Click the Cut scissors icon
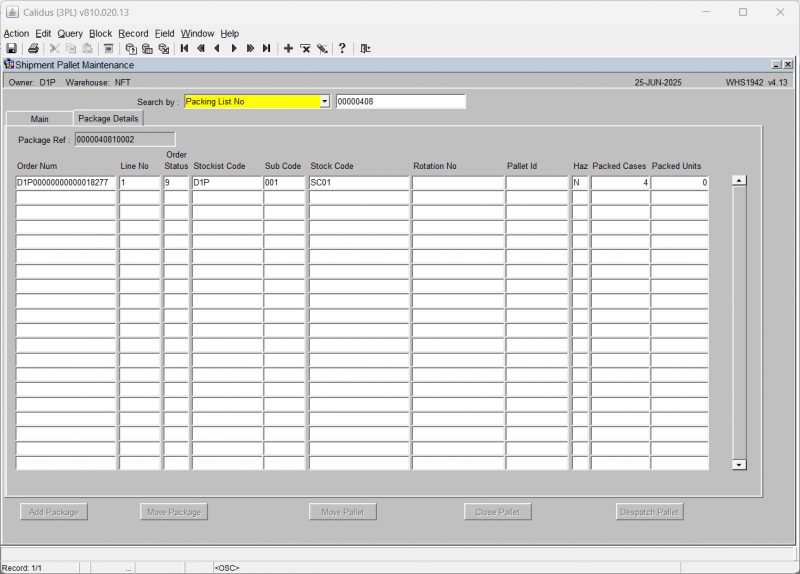The height and width of the screenshot is (574, 800). (55, 48)
